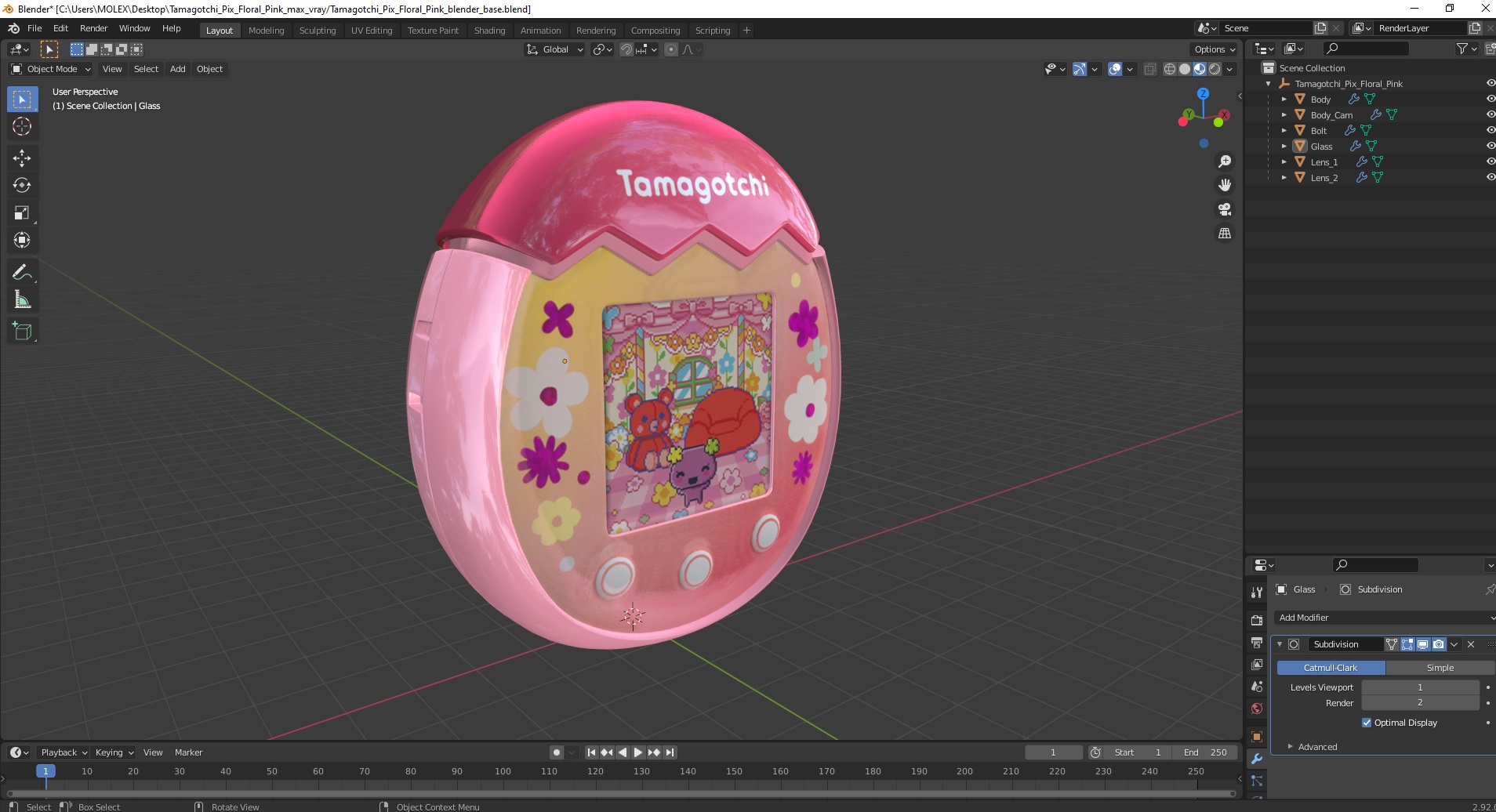The image size is (1496, 812).
Task: Toggle Subdivision modifier viewport display
Action: (1423, 644)
